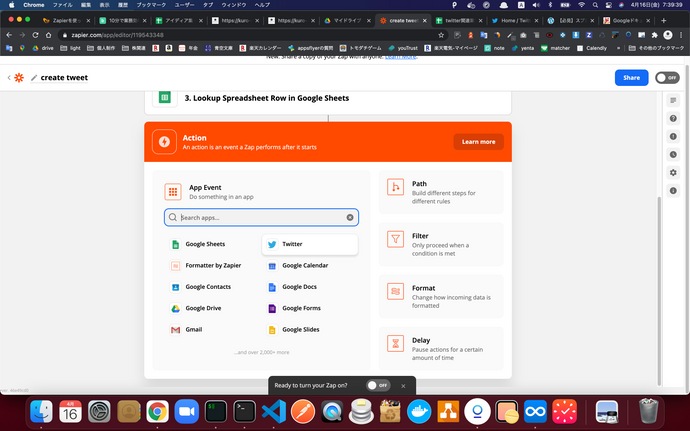The image size is (690, 431).
Task: Click the pencil icon to rename the Zap
Action: pyautogui.click(x=34, y=78)
